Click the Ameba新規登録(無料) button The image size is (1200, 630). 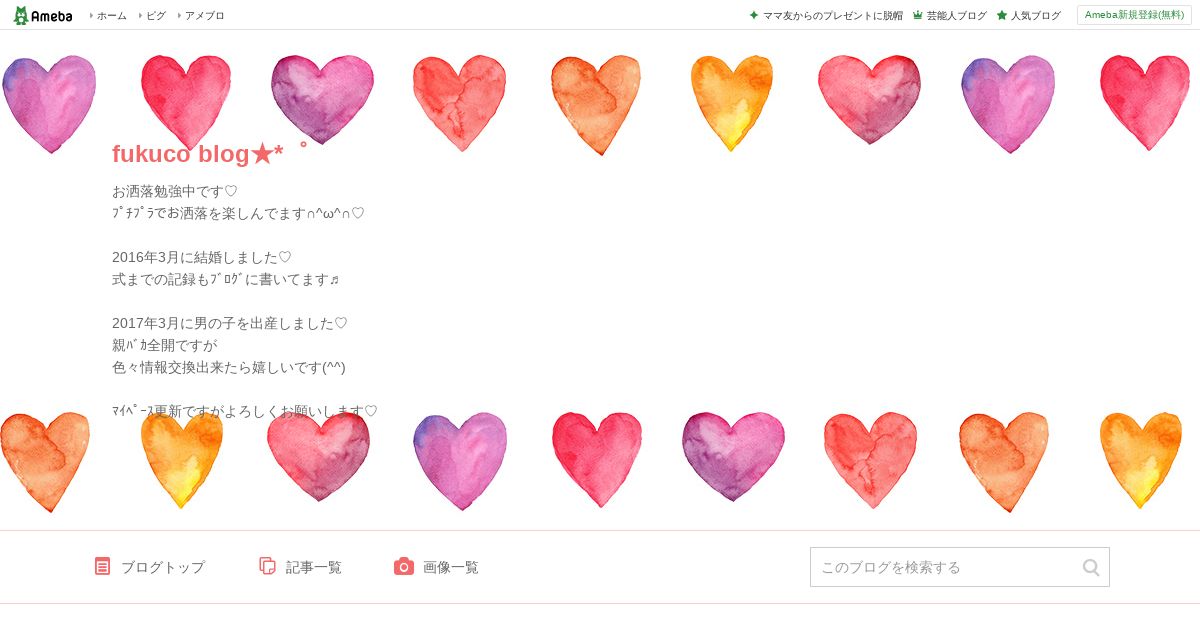[1134, 15]
